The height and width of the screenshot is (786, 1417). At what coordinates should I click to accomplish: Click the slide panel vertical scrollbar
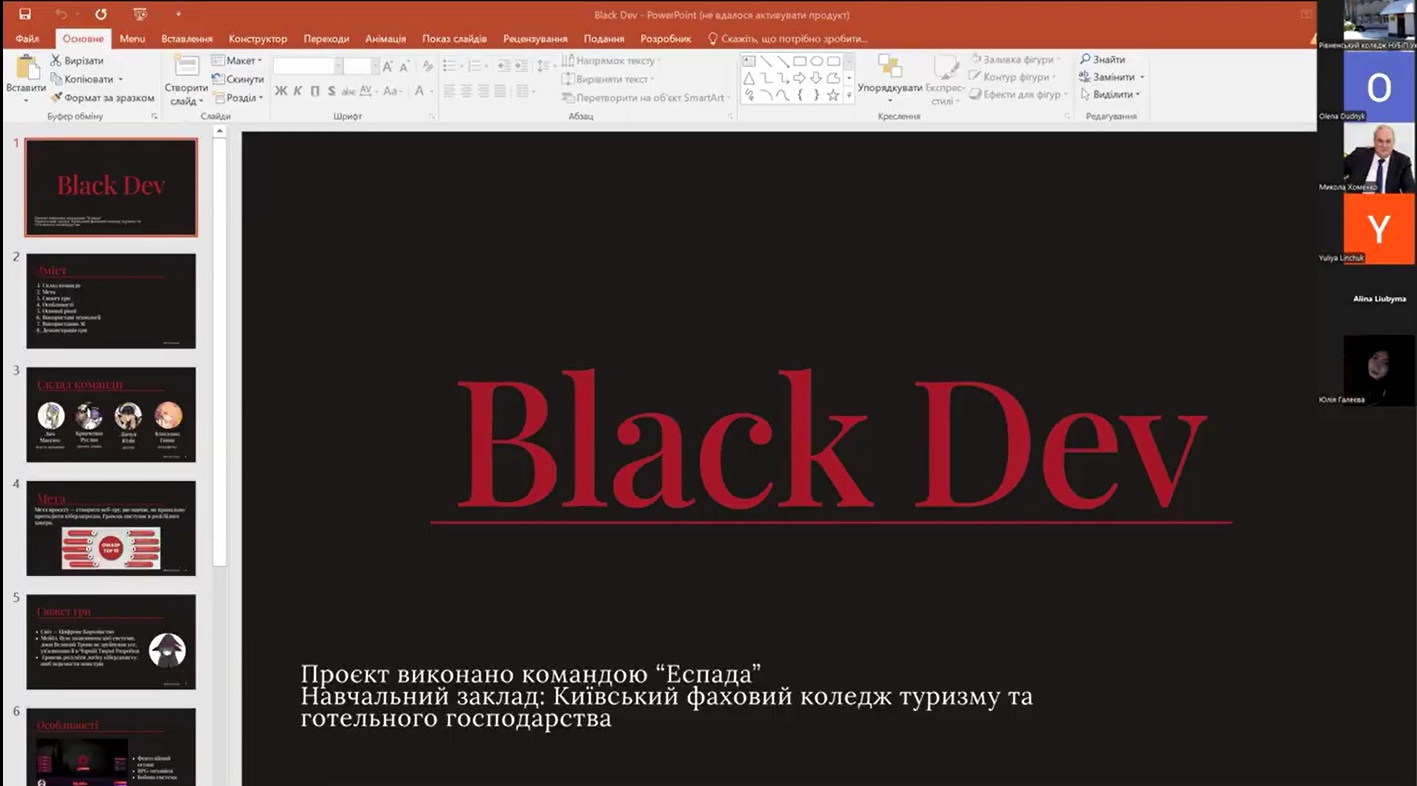point(220,350)
